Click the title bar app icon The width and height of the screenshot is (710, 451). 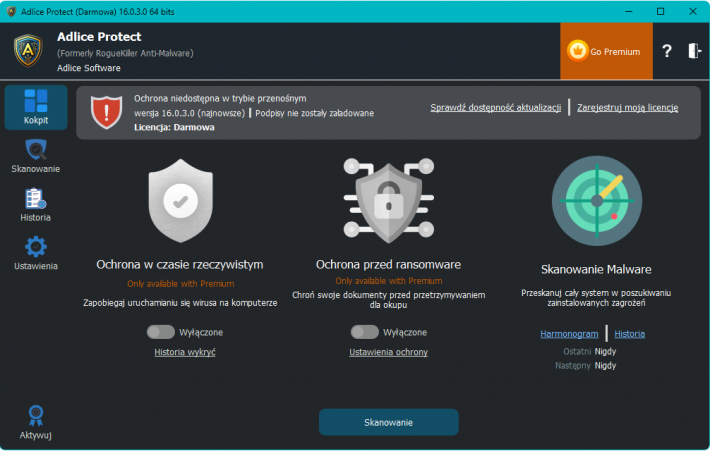(x=11, y=11)
